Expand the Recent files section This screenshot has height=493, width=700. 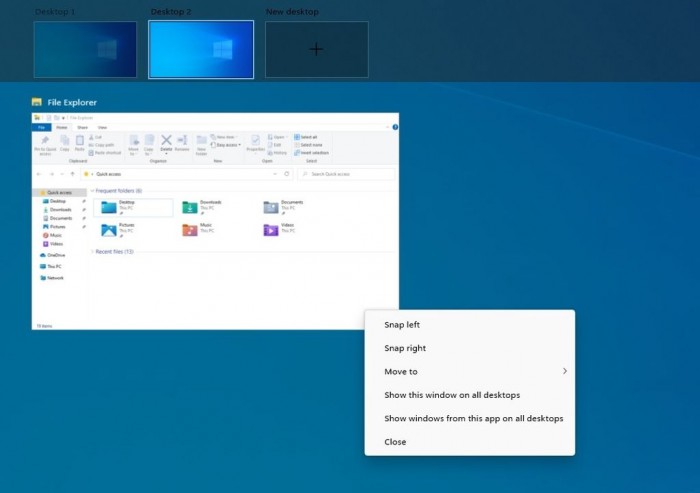(89, 252)
